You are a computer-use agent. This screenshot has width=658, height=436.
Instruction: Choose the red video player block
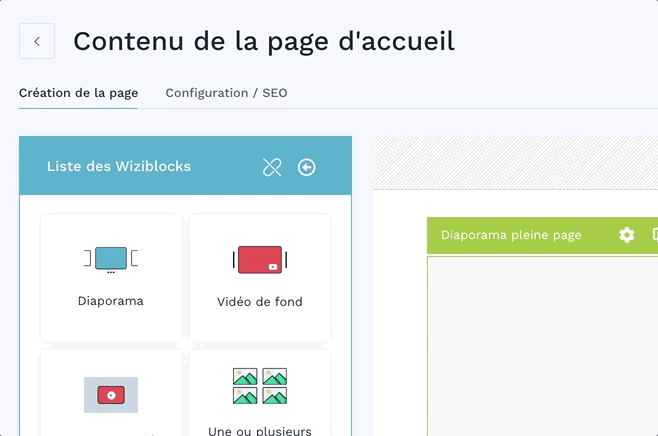click(111, 394)
